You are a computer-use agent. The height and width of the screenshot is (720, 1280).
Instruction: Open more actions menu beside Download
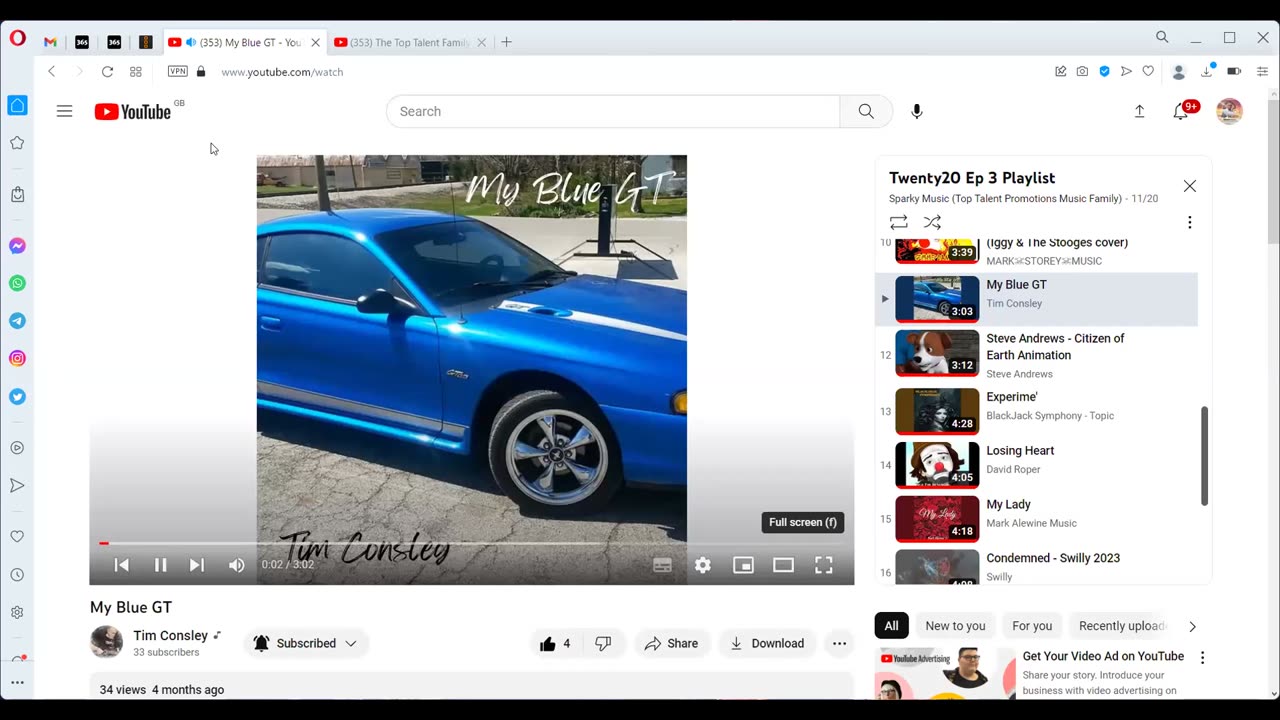click(x=839, y=643)
